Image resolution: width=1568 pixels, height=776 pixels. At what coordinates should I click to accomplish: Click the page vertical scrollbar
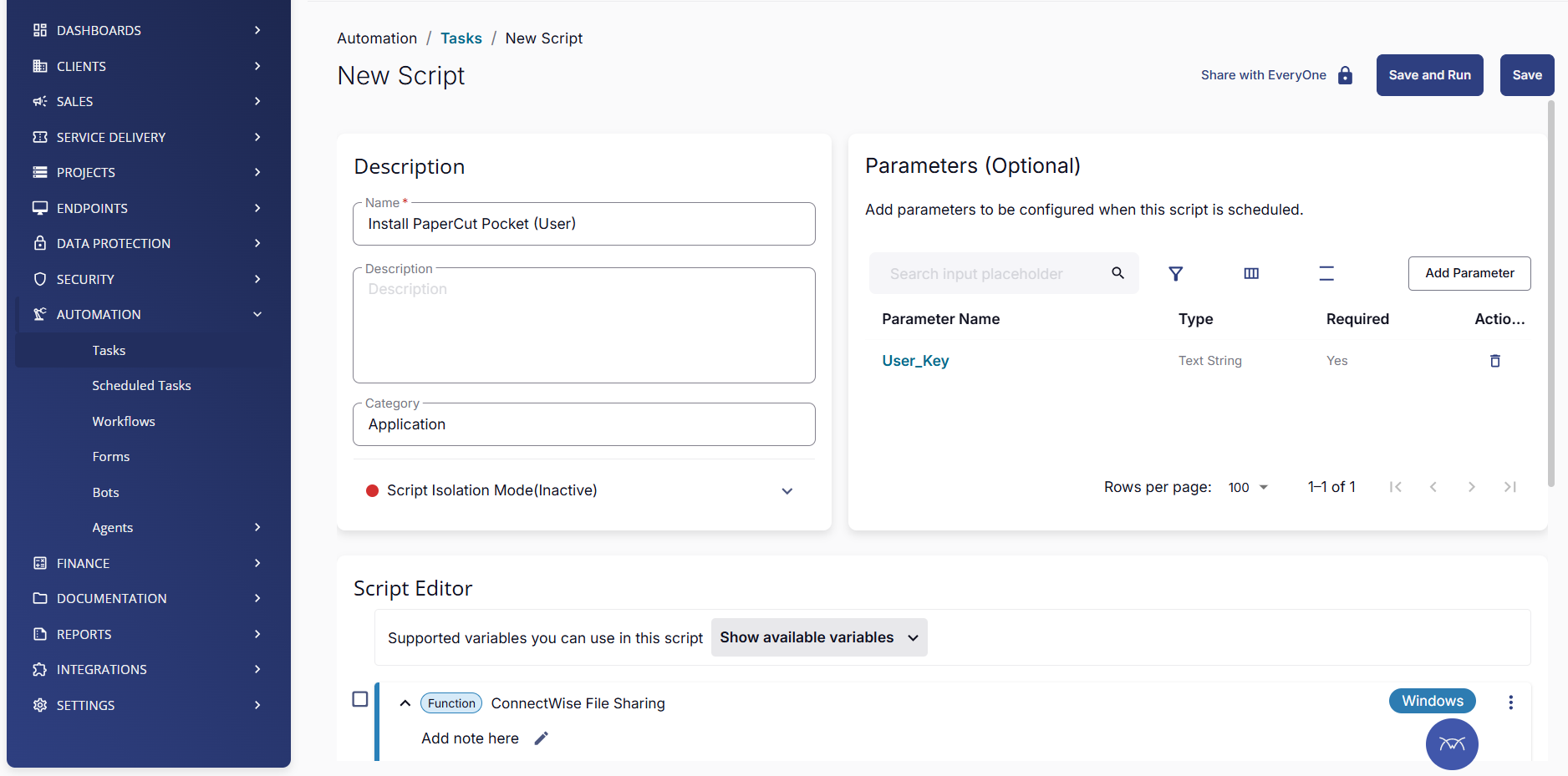pyautogui.click(x=1551, y=292)
